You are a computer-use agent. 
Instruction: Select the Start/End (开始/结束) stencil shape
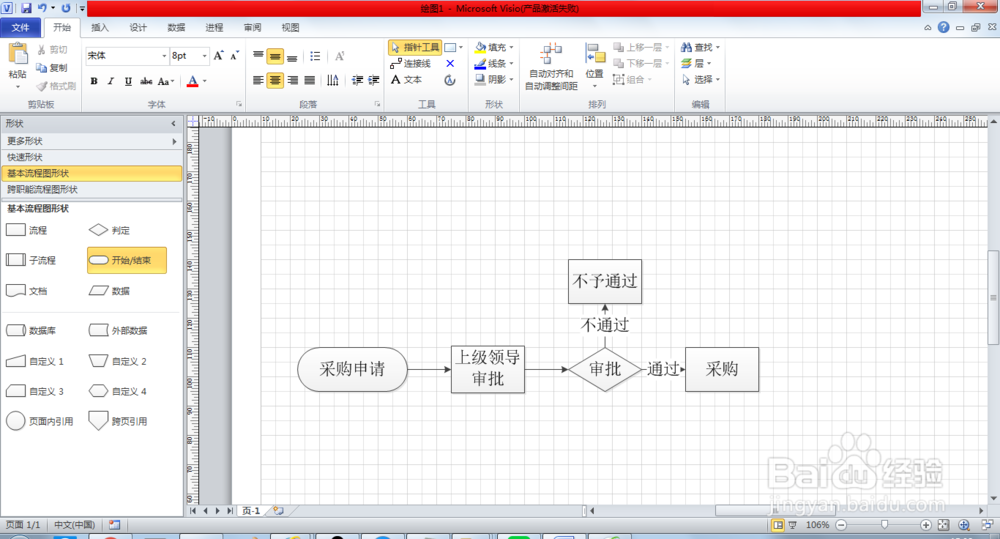coord(127,260)
